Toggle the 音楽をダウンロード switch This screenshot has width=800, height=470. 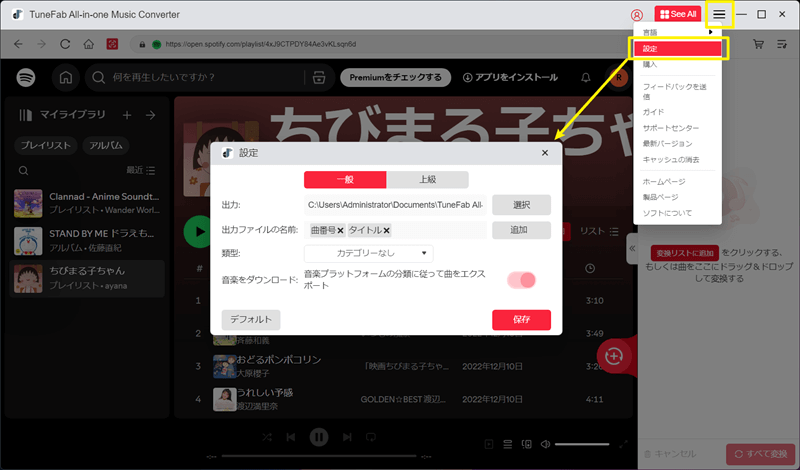coord(521,280)
